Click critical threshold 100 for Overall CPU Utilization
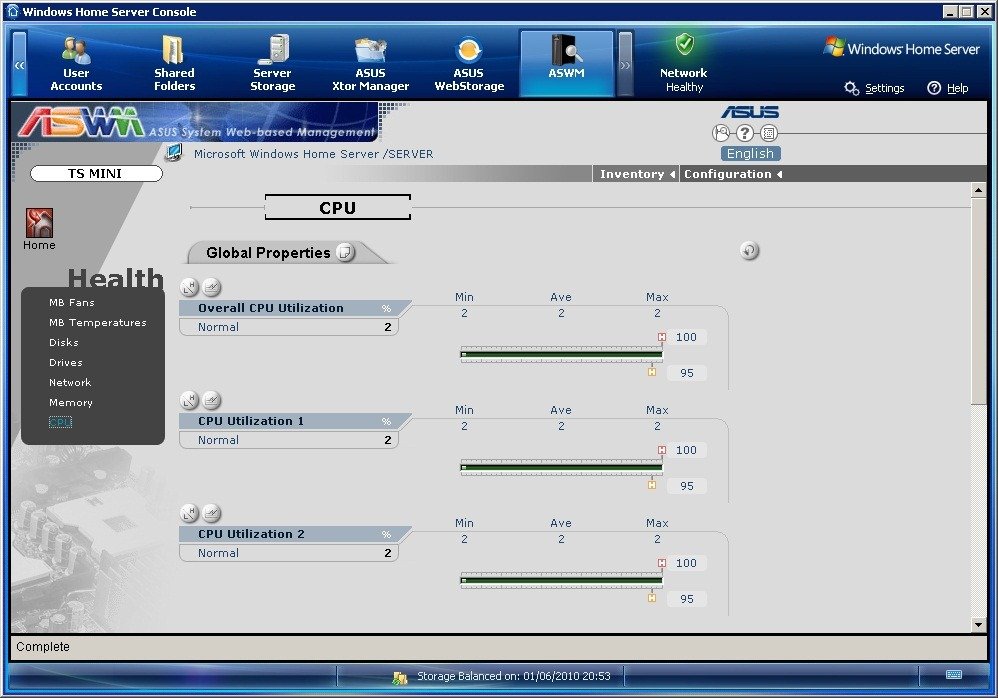 click(687, 337)
